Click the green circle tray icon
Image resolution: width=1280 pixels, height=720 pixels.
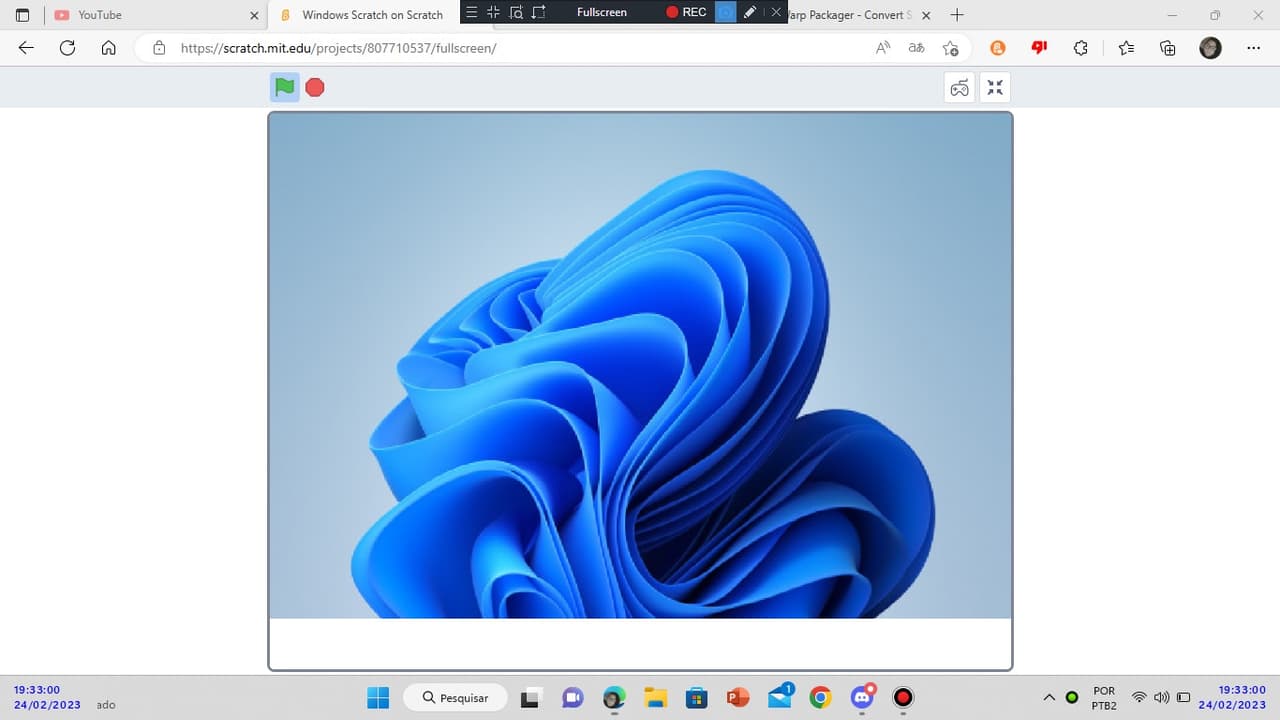[1072, 697]
